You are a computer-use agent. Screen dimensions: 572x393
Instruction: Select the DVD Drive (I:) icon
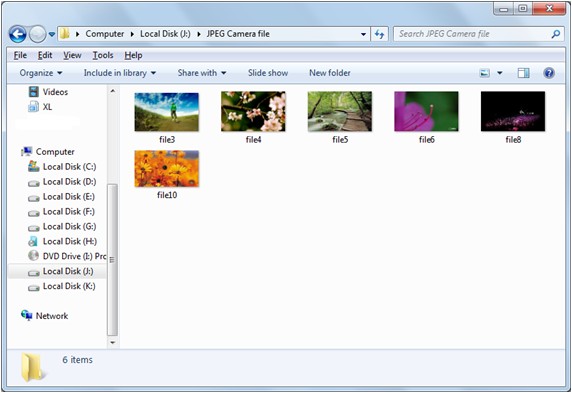[33, 255]
